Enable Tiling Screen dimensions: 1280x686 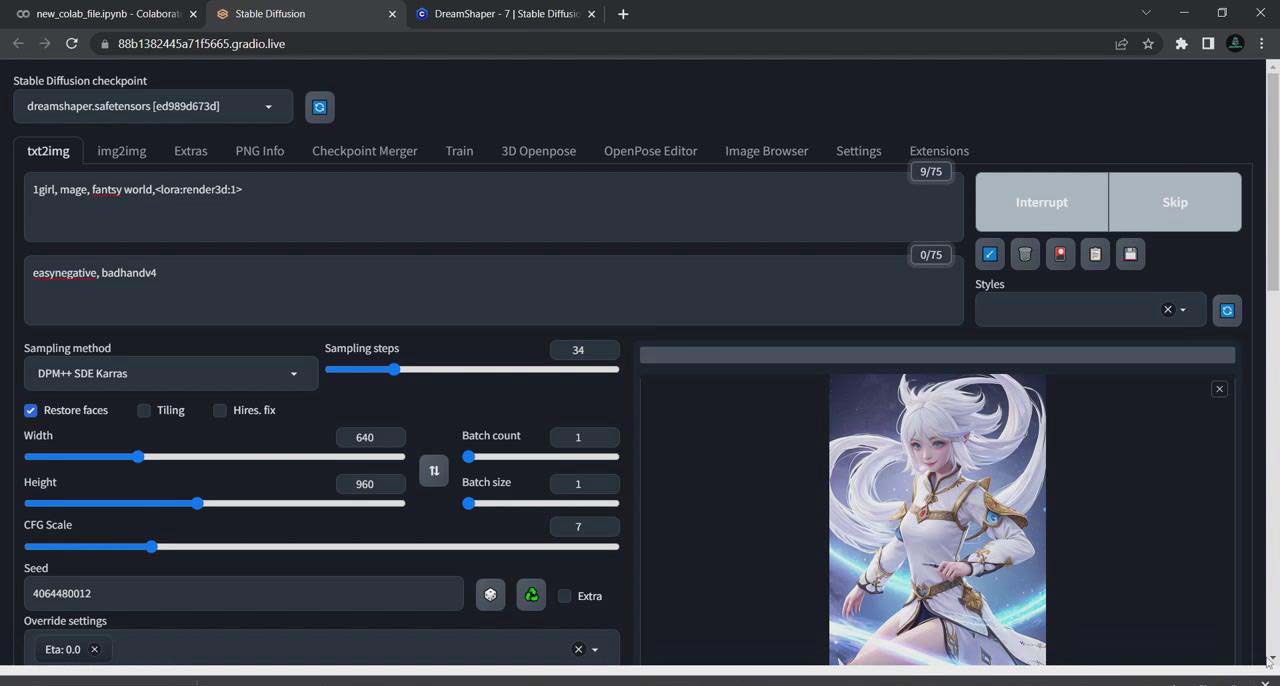(x=144, y=410)
